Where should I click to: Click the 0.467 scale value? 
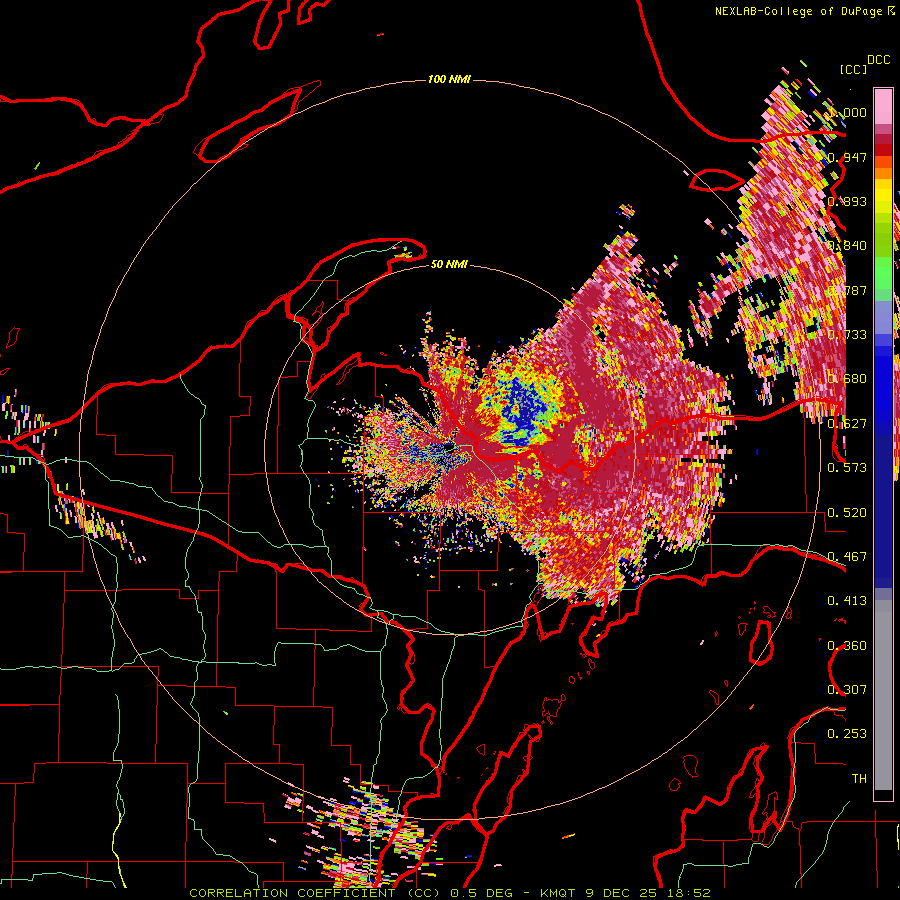(x=847, y=557)
